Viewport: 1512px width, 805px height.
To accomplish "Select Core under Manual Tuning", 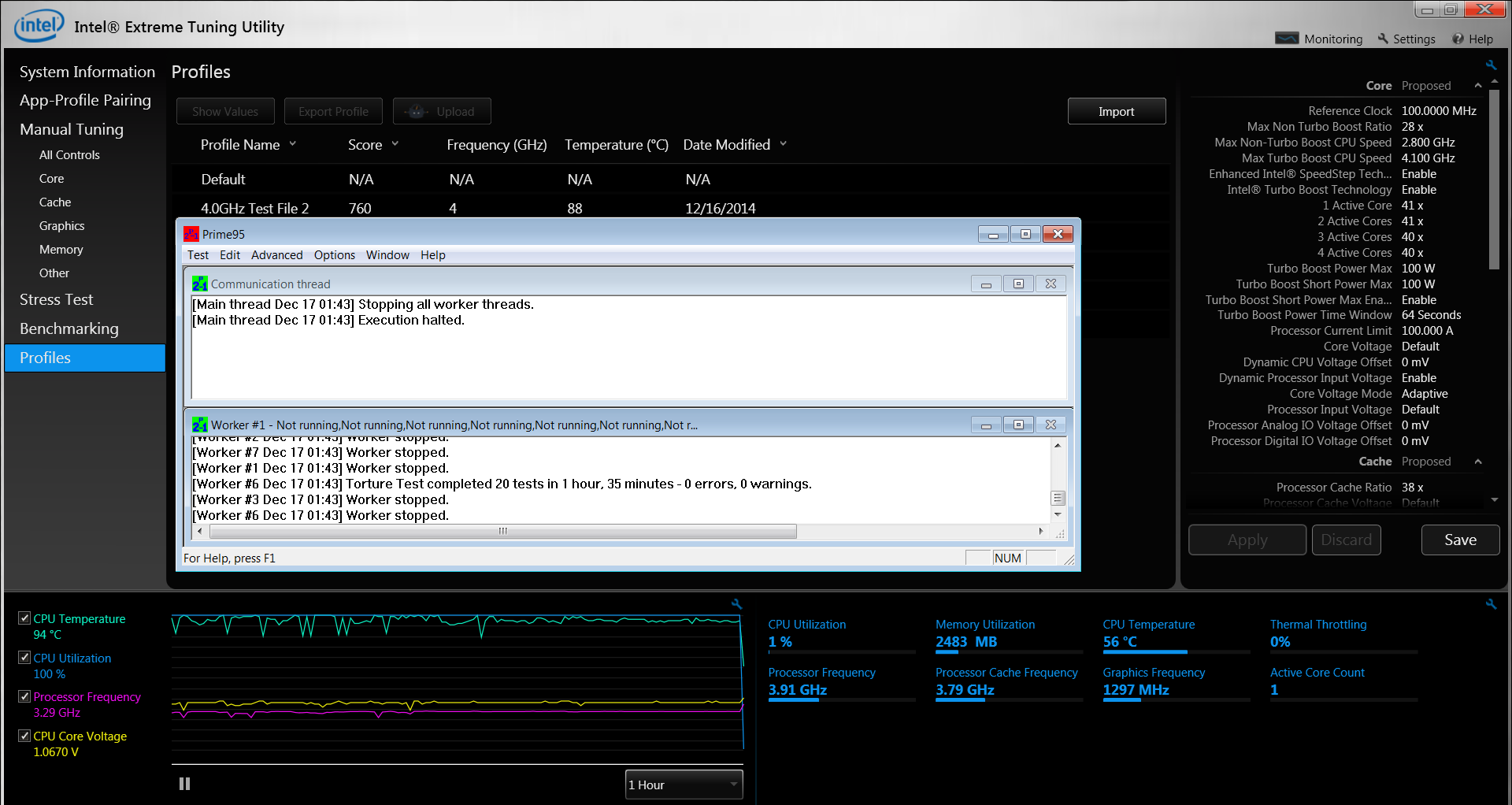I will [x=52, y=179].
